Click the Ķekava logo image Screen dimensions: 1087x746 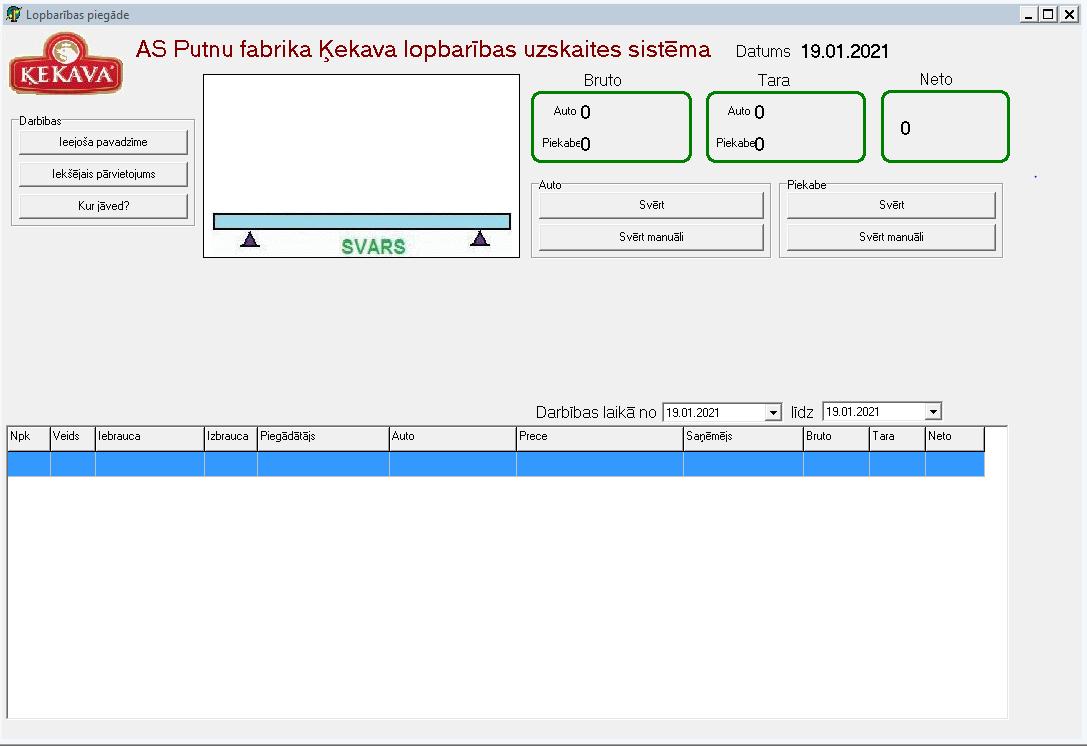66,63
